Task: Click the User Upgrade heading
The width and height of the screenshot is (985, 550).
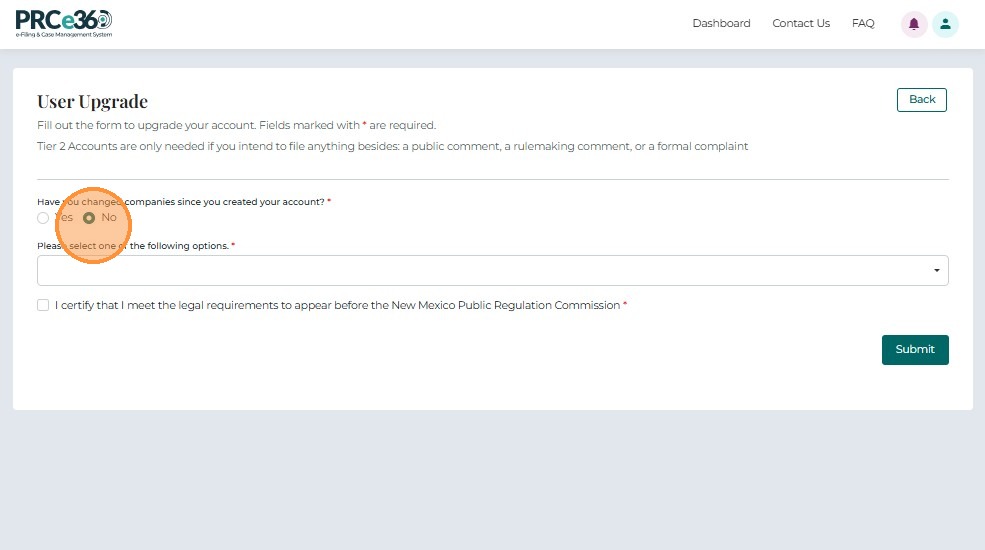Action: click(92, 102)
